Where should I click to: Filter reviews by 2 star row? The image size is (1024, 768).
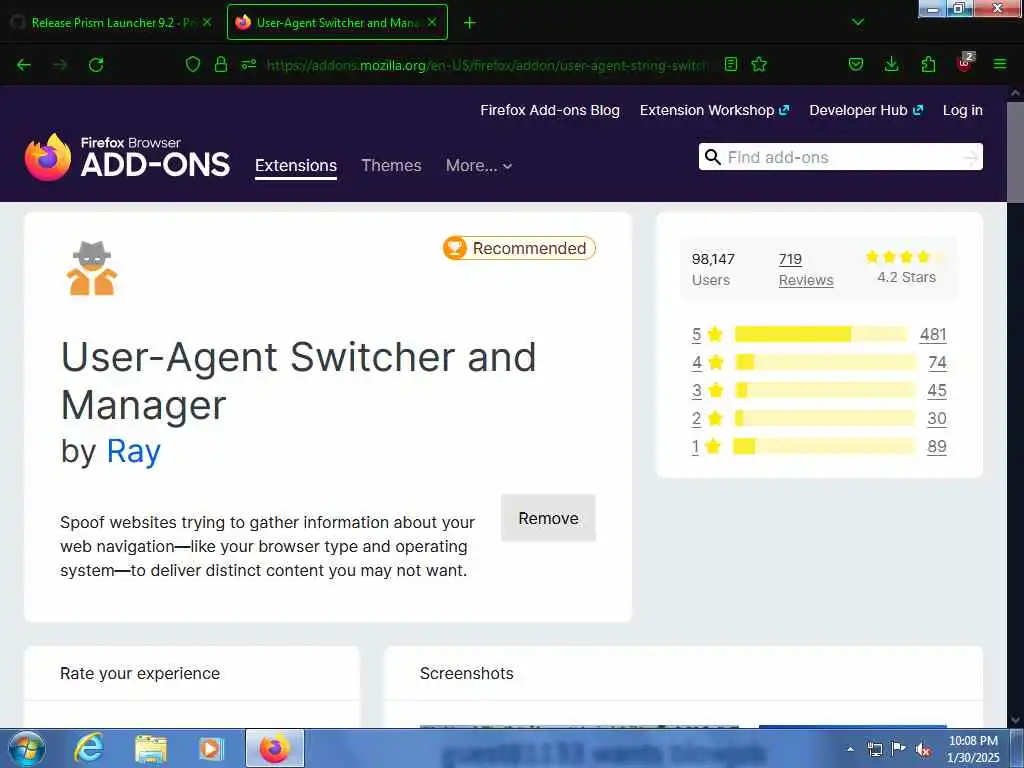click(x=819, y=419)
